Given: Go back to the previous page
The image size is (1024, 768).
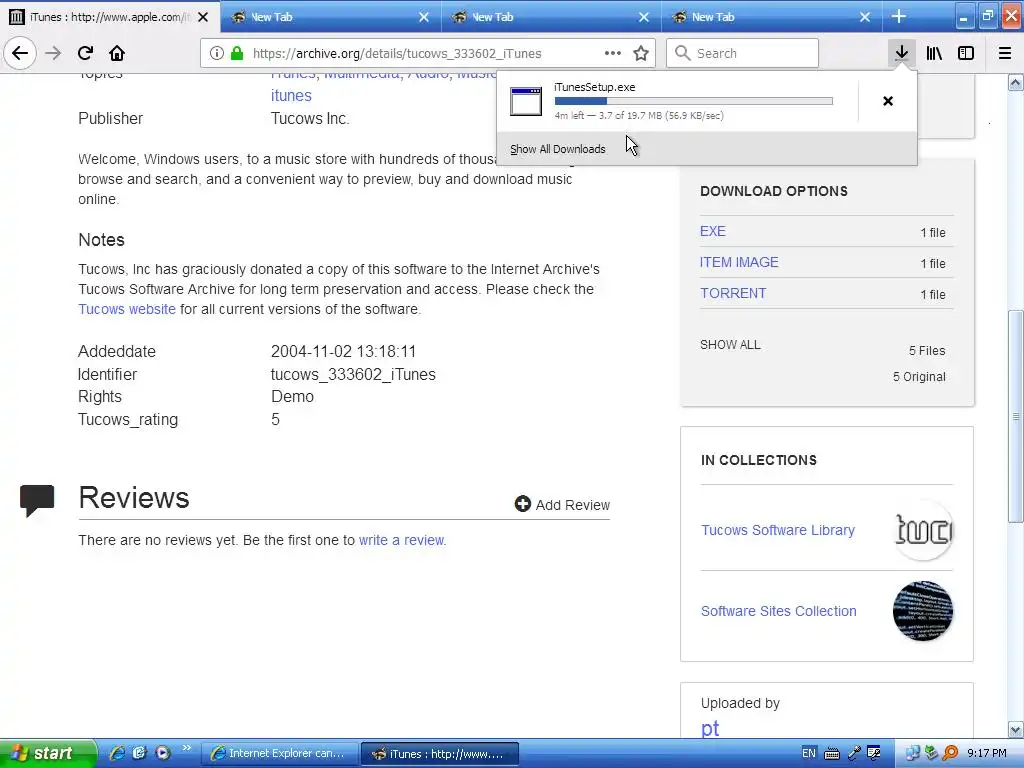Looking at the screenshot, I should pos(20,53).
